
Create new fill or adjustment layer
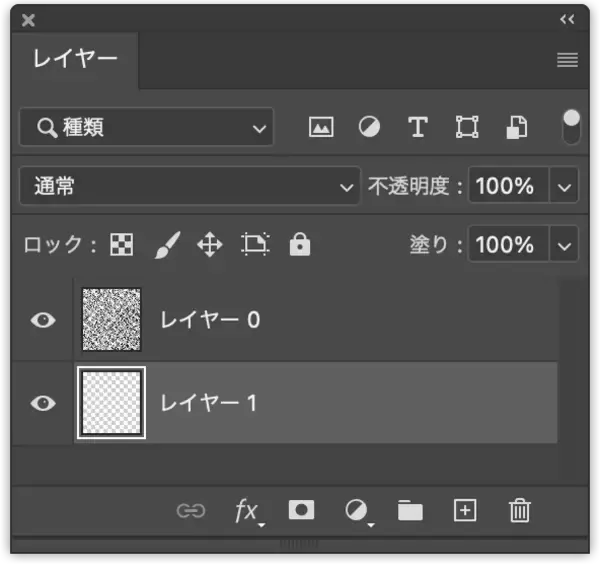tap(359, 512)
